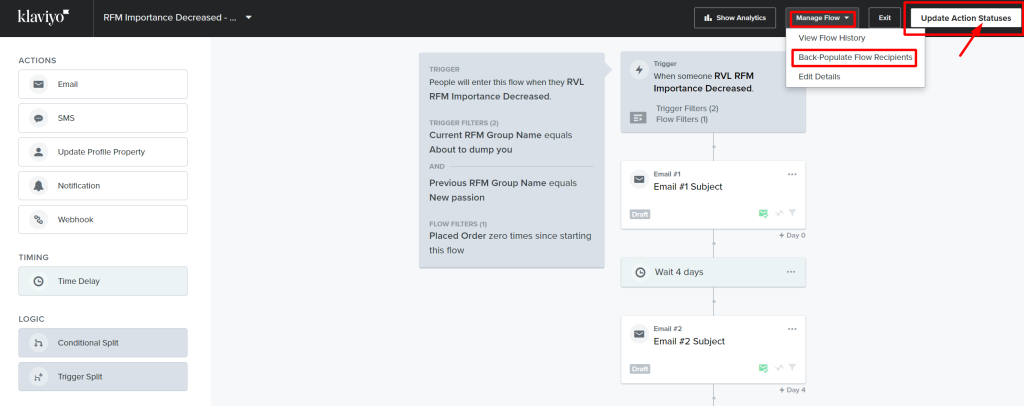
Task: Collapse the Manage Flow dropdown
Action: [x=823, y=18]
